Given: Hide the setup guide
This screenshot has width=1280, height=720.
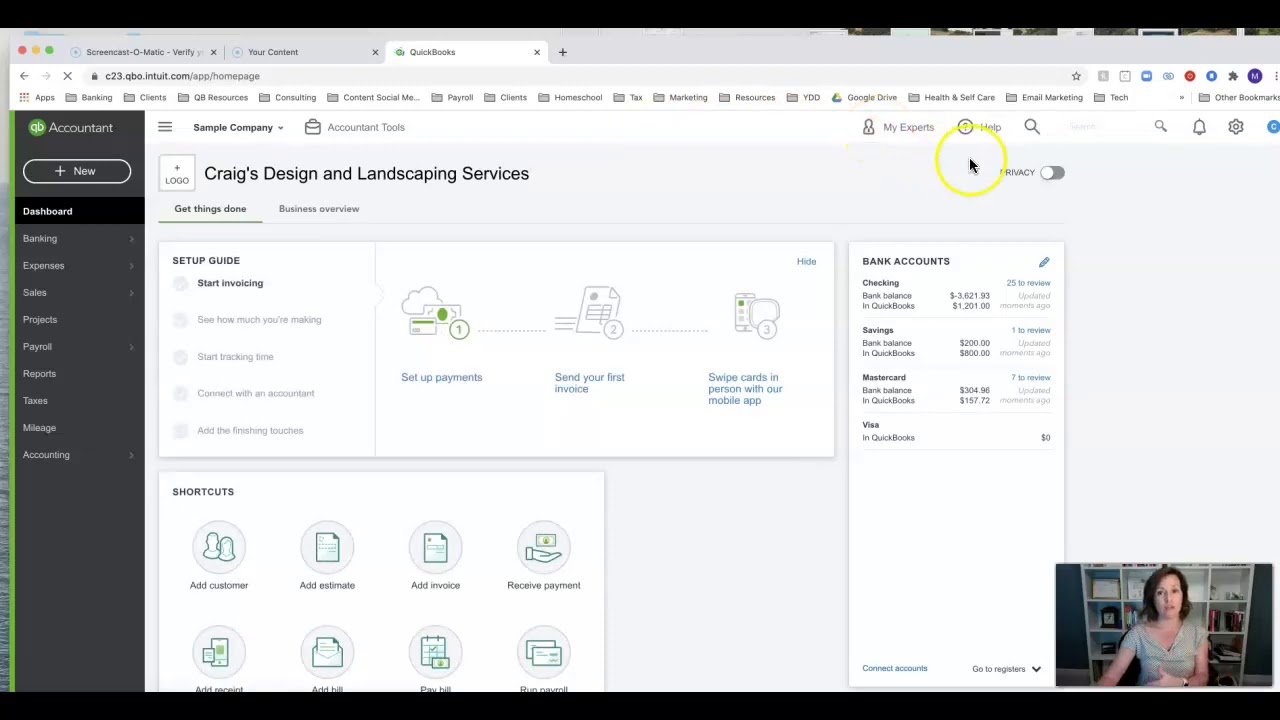Looking at the screenshot, I should 806,261.
